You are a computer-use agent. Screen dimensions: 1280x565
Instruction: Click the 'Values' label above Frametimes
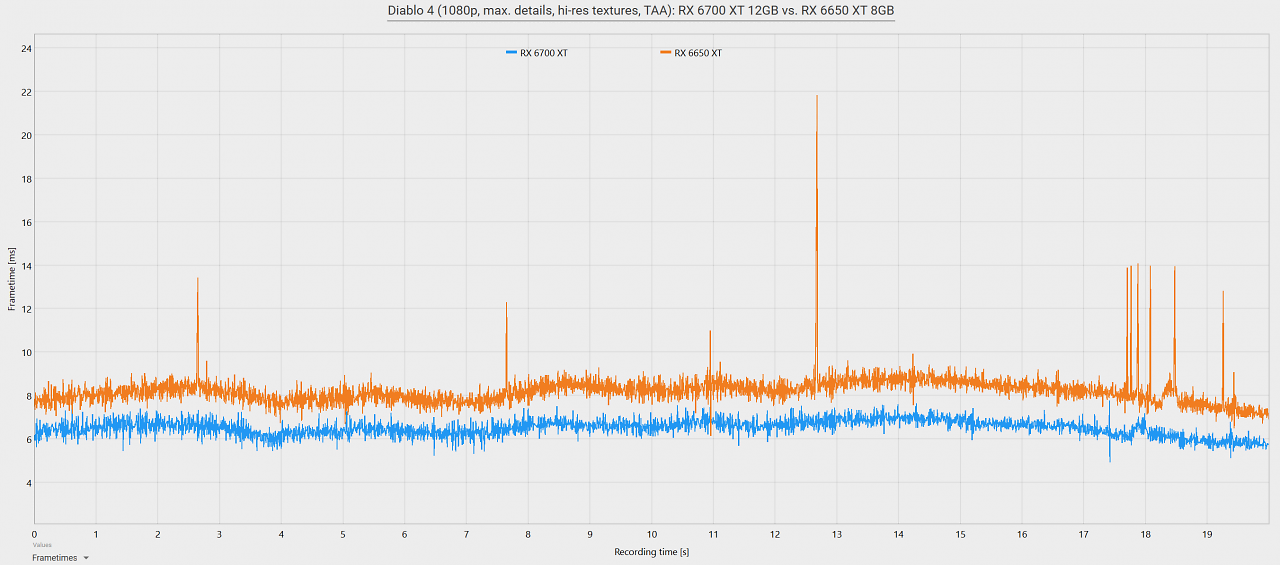pyautogui.click(x=41, y=545)
